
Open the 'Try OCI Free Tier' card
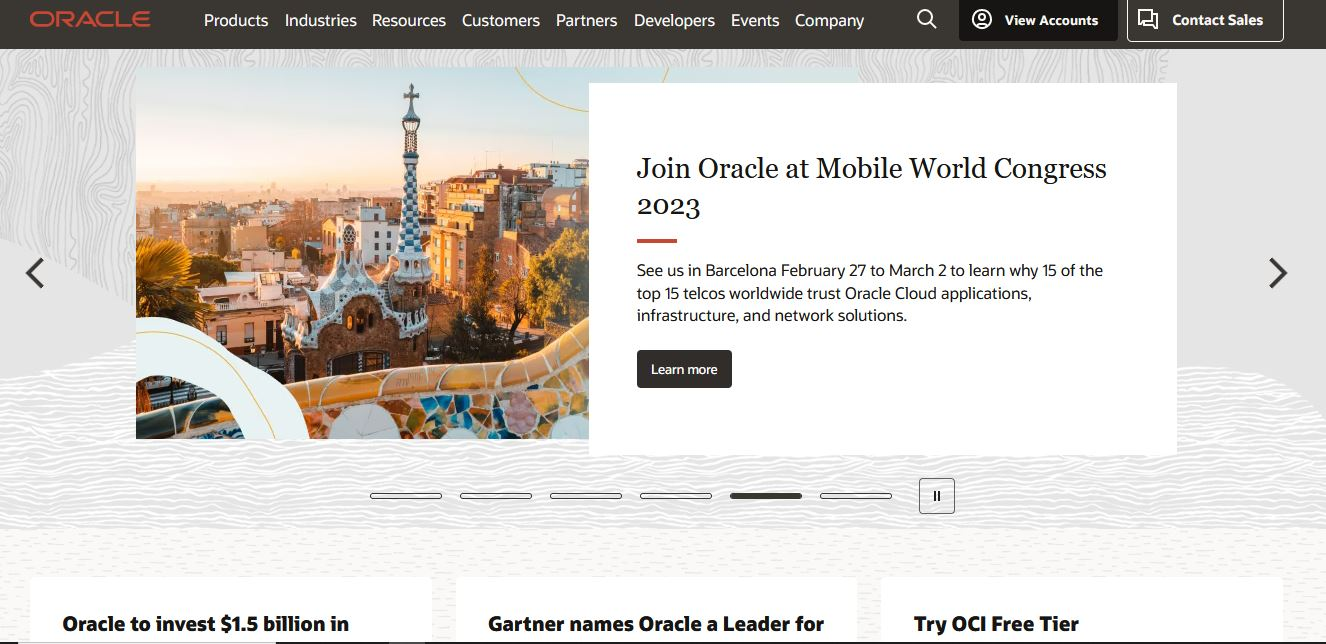1081,611
